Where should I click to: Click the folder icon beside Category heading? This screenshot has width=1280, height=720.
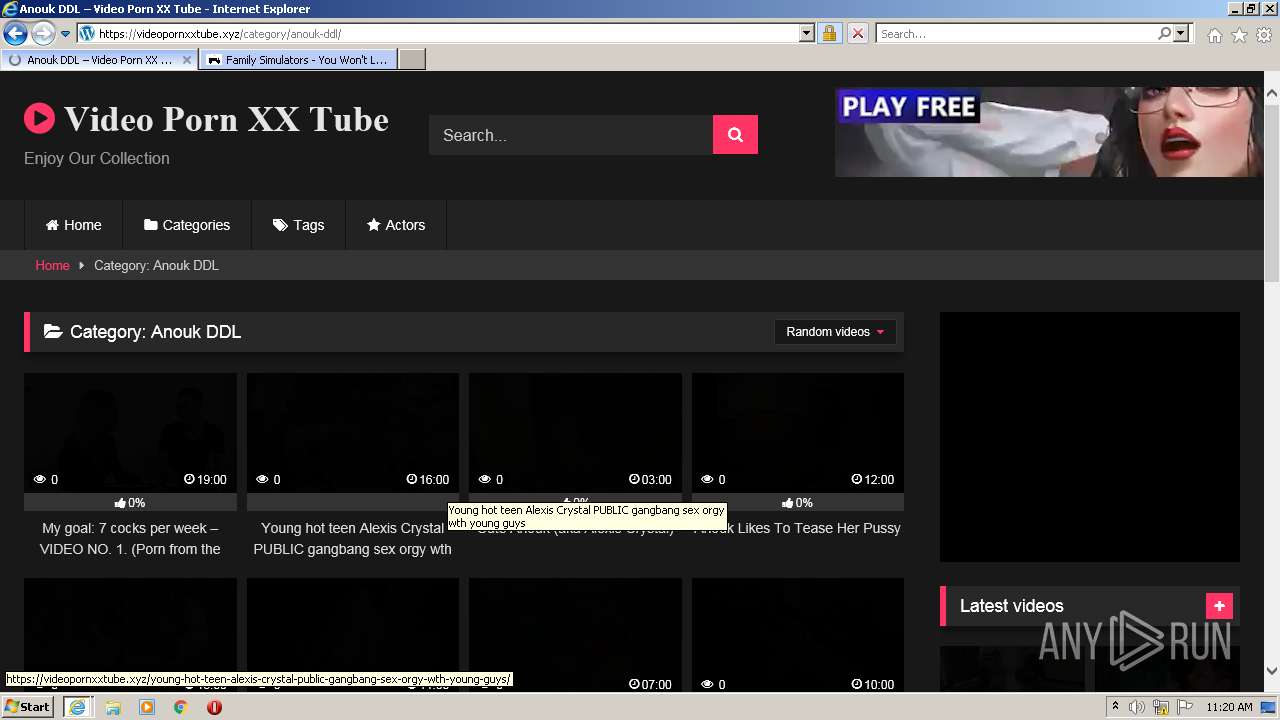[53, 332]
